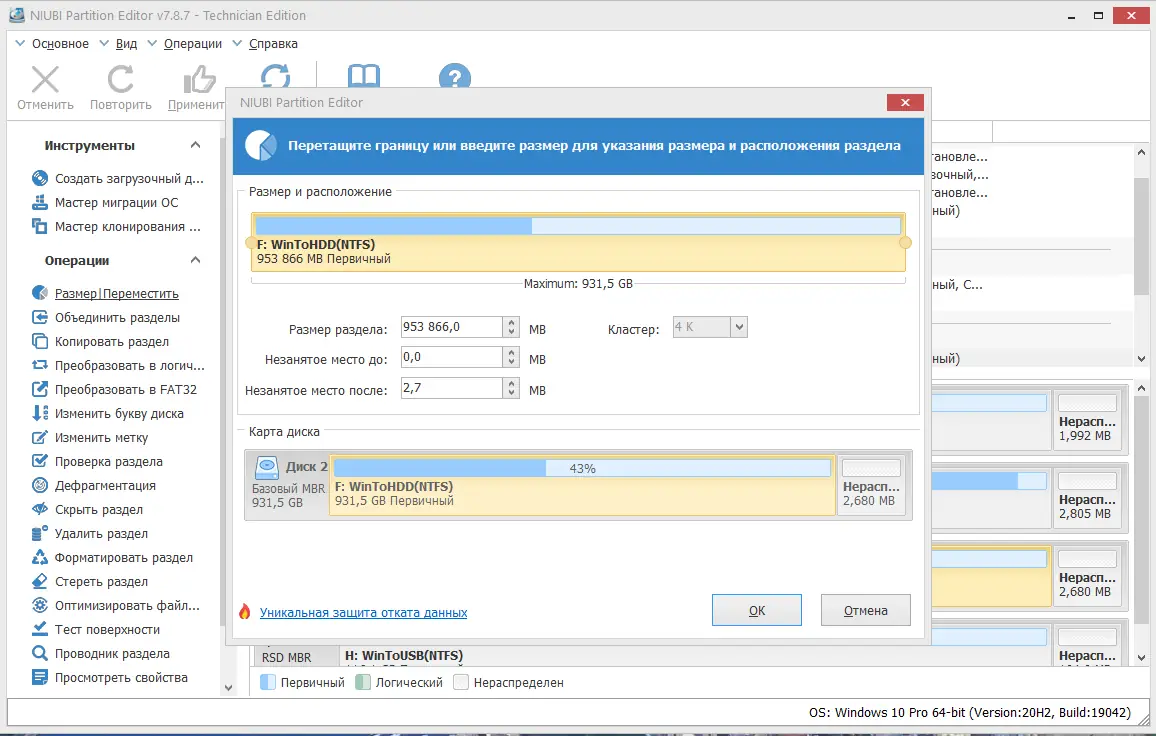Increase Незанятое место до value
Image resolution: width=1156 pixels, height=736 pixels.
point(512,353)
